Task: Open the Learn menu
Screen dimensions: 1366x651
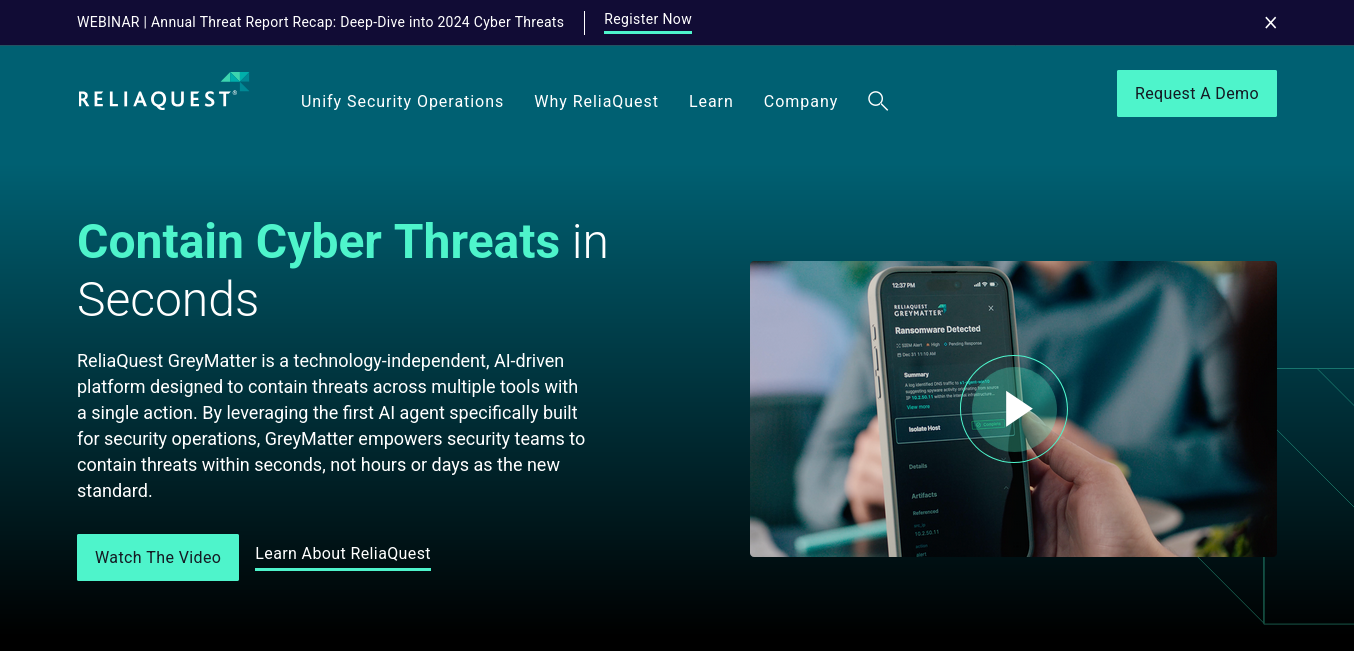Action: tap(711, 101)
